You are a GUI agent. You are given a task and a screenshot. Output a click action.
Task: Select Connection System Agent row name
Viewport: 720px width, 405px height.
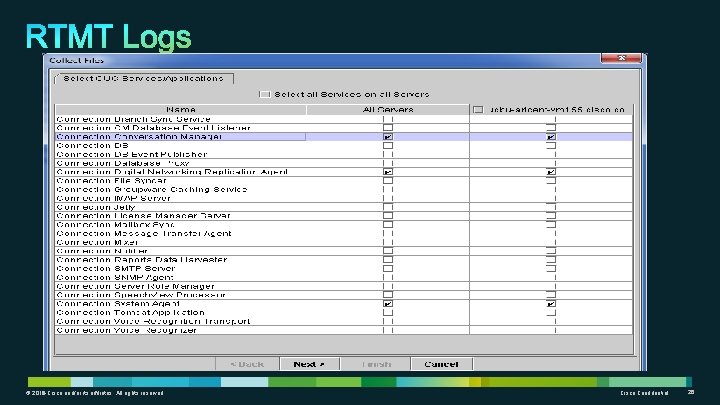coord(118,304)
